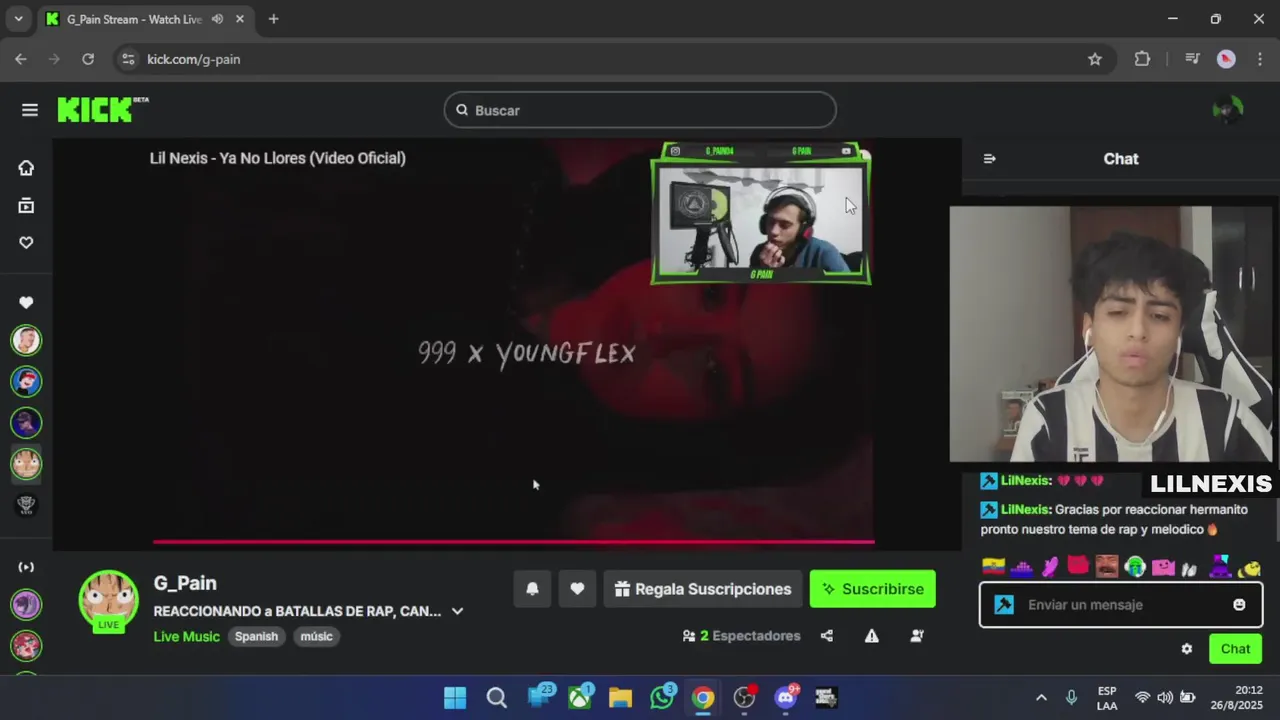Toggle stream notifications bell
Image resolution: width=1280 pixels, height=720 pixels.
[532, 589]
